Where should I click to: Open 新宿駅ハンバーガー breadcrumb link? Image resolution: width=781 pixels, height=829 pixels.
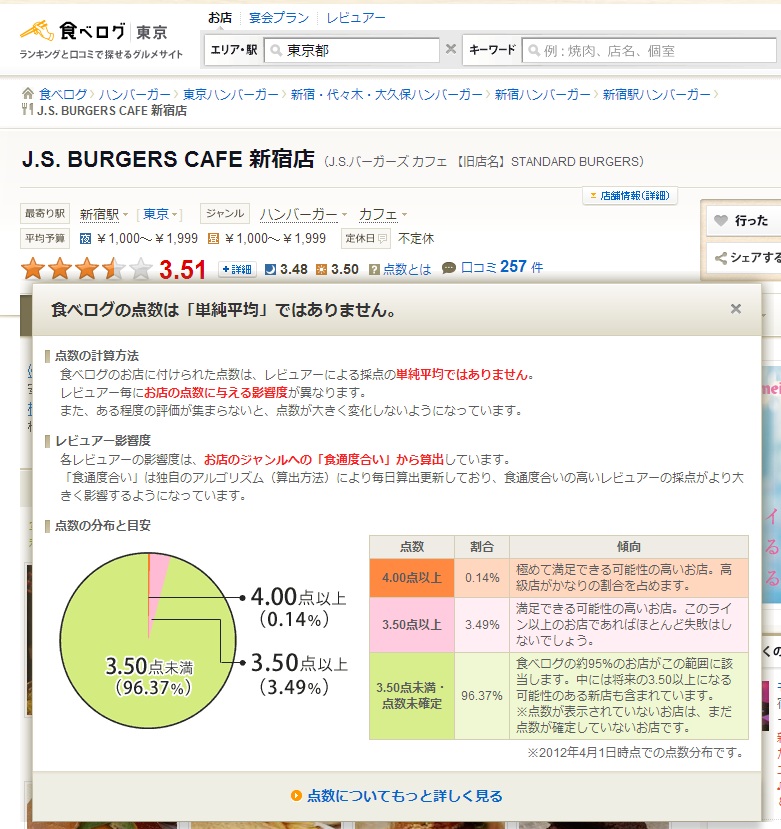657,94
